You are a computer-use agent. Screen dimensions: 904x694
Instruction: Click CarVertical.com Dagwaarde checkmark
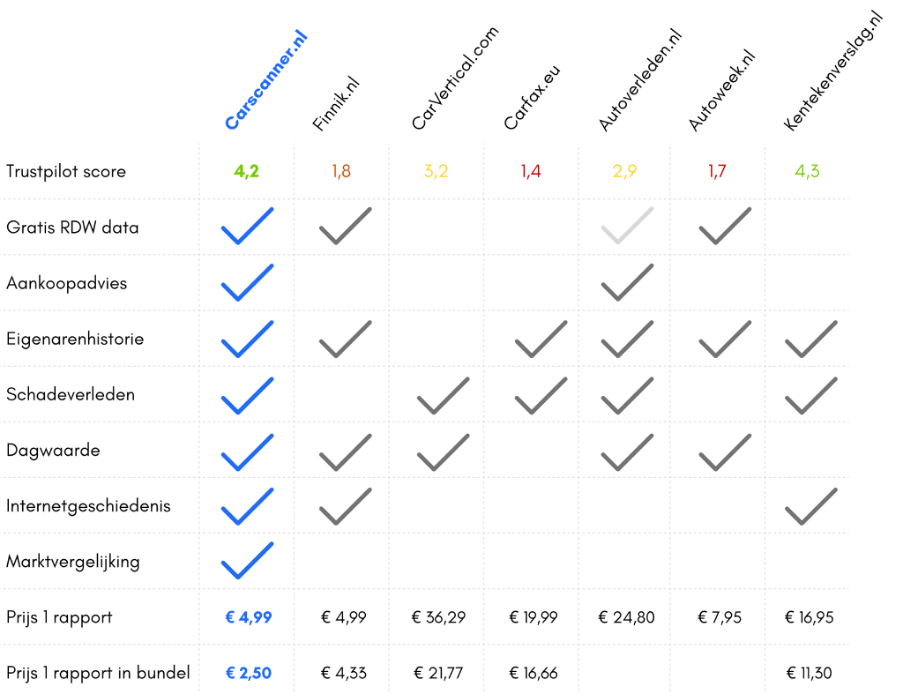click(x=443, y=451)
